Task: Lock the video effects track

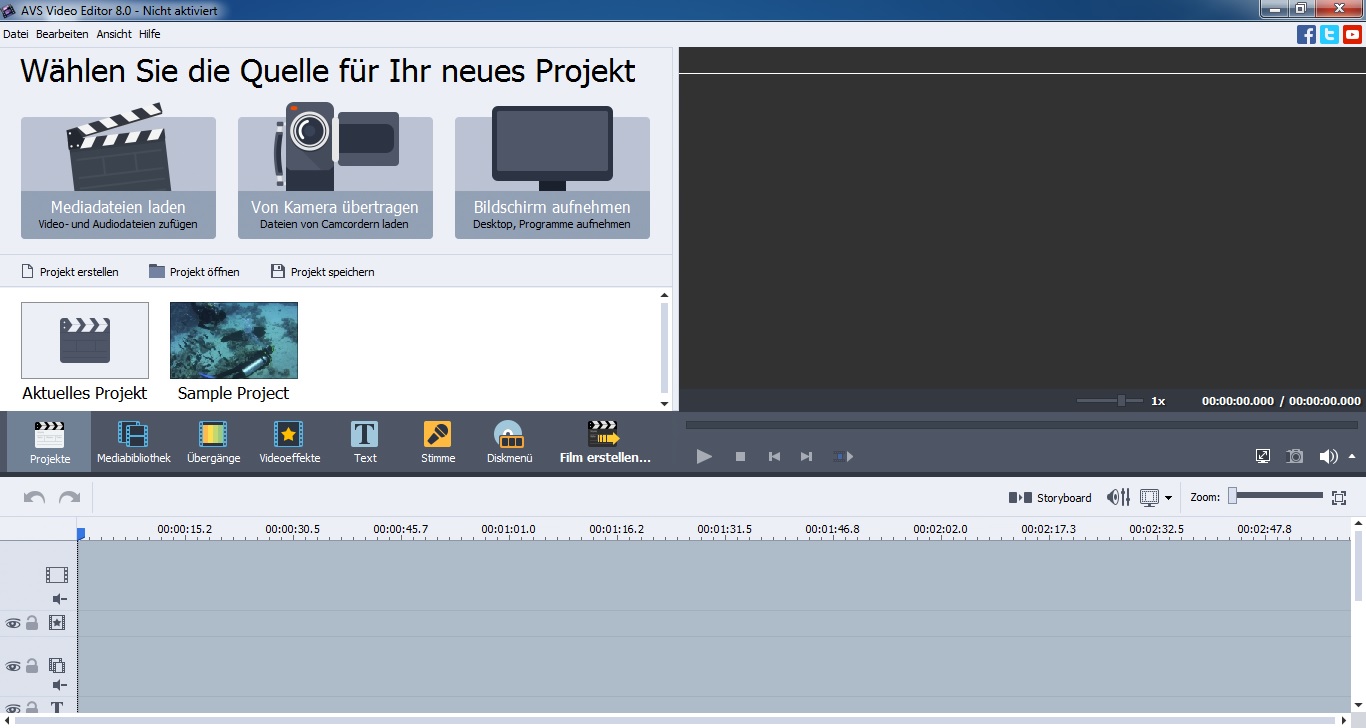Action: tap(32, 623)
